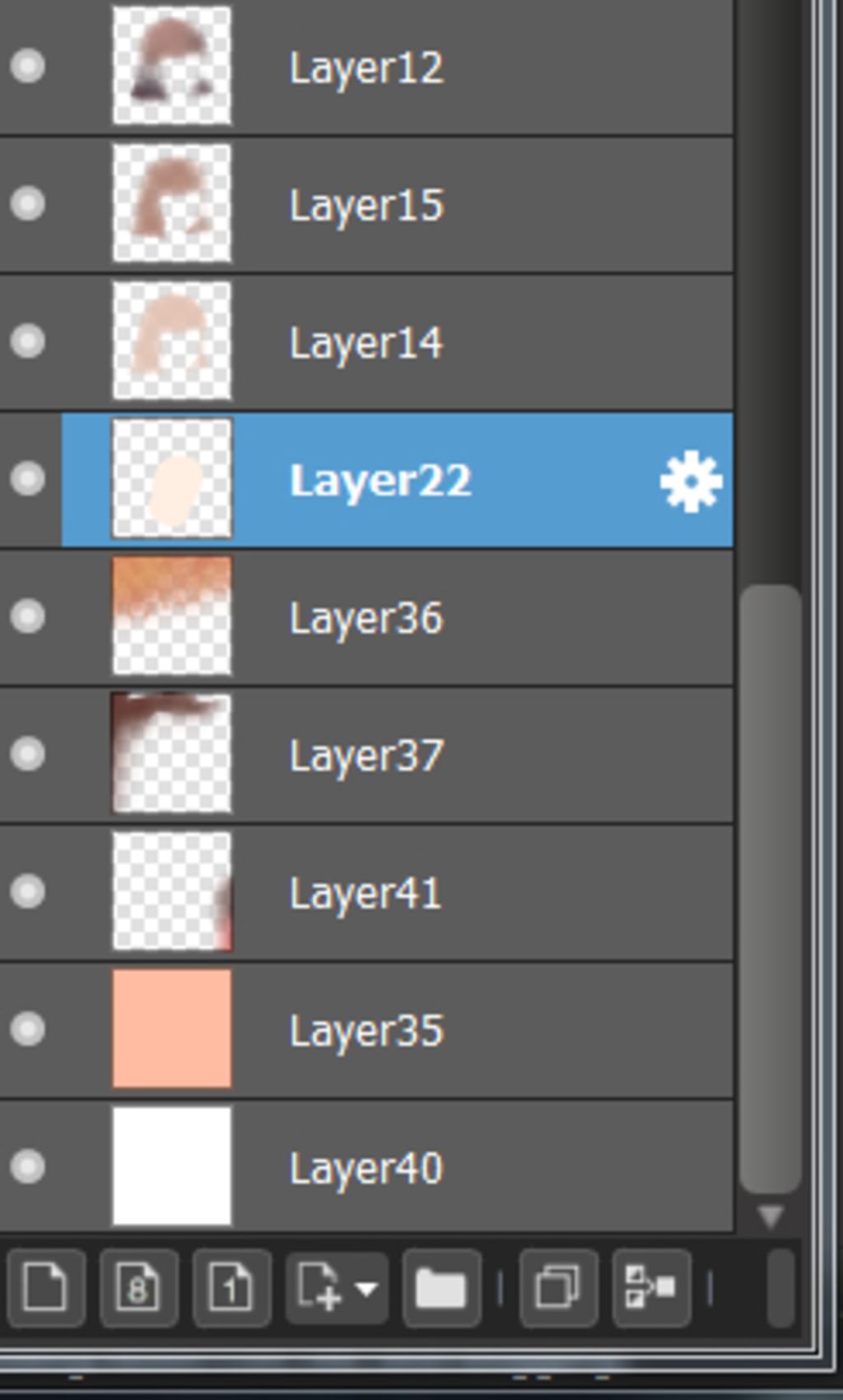Merge layer down using merge icon
843x1400 pixels.
click(x=651, y=1287)
